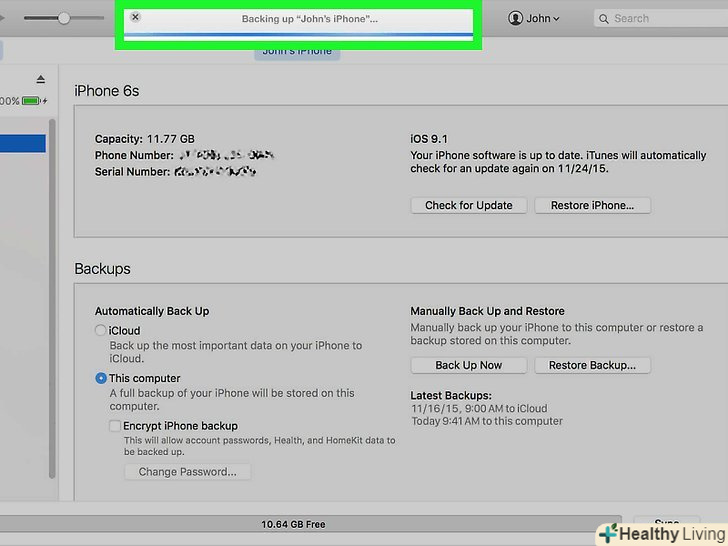
Task: Click Change Password button
Action: [x=188, y=472]
